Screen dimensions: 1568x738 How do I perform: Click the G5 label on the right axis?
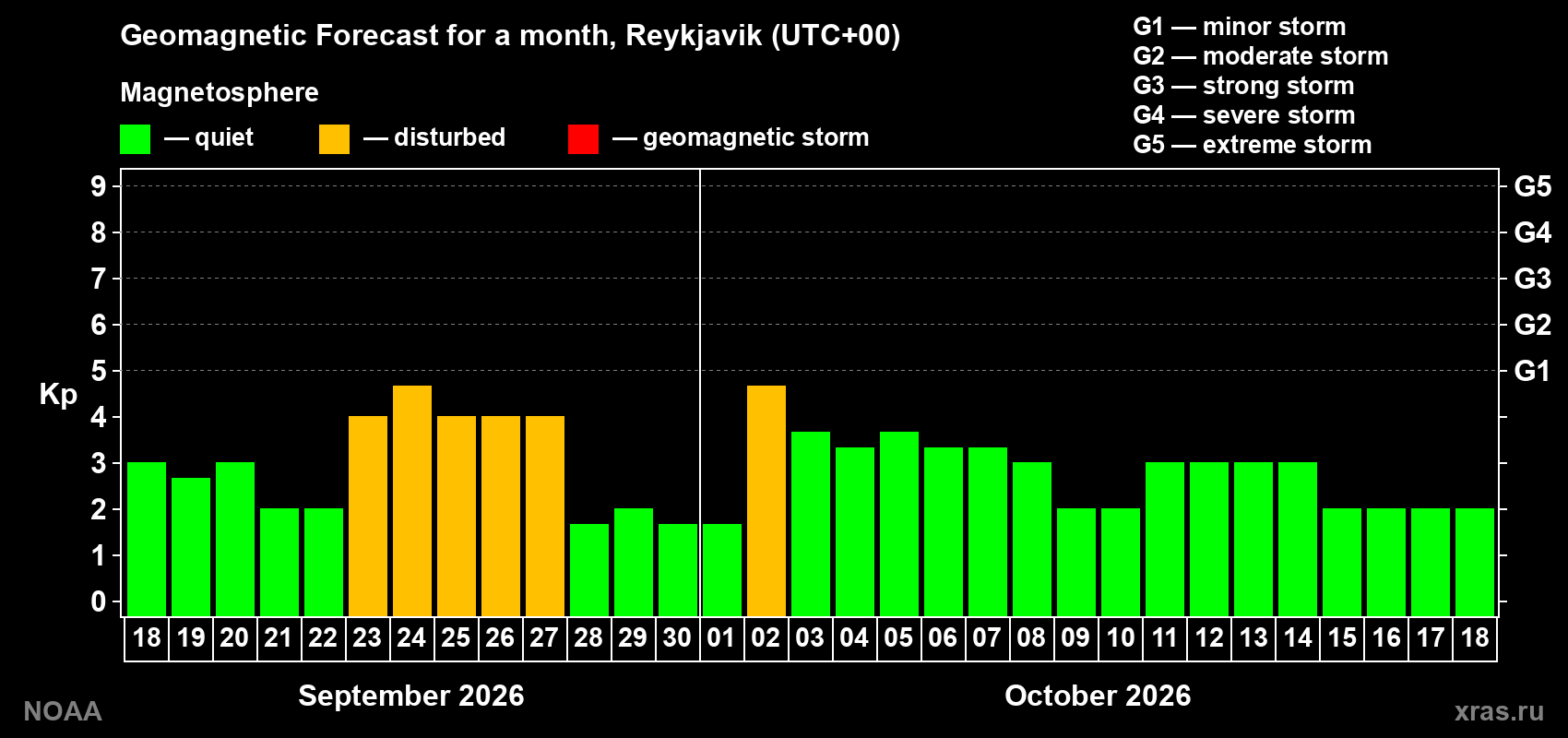tap(1533, 186)
